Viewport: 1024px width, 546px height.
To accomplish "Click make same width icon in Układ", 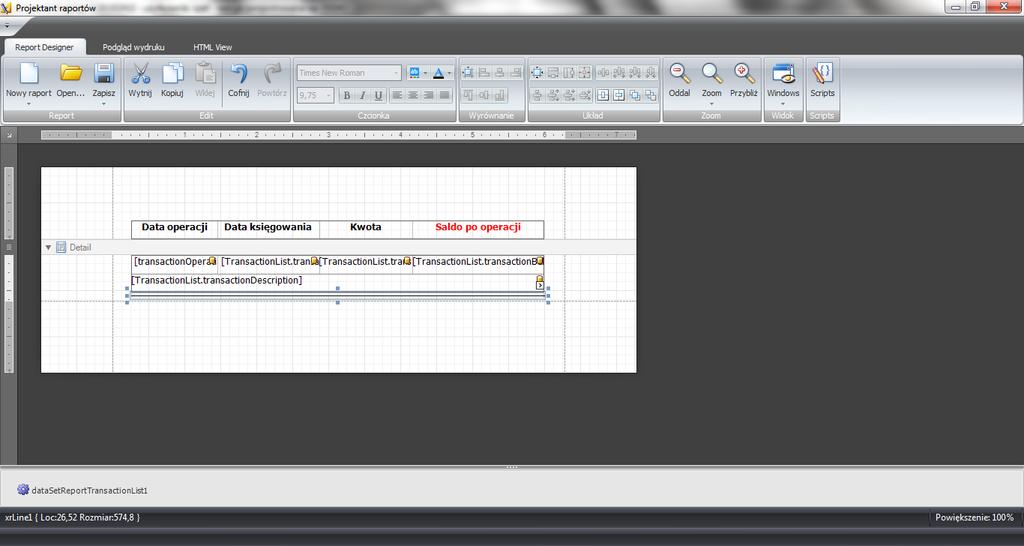I will pyautogui.click(x=553, y=72).
